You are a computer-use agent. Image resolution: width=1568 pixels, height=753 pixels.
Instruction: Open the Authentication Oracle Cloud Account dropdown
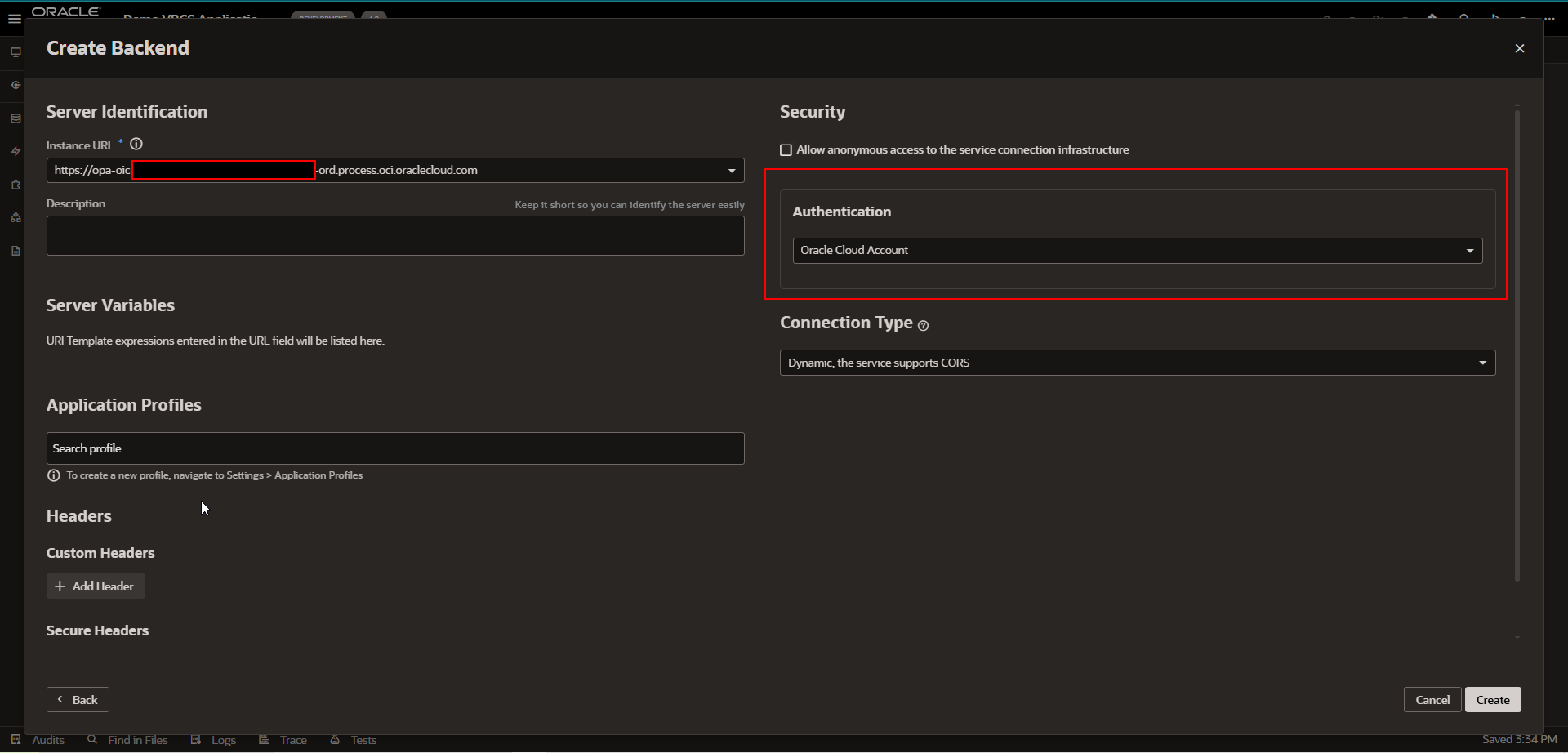pyautogui.click(x=1137, y=251)
